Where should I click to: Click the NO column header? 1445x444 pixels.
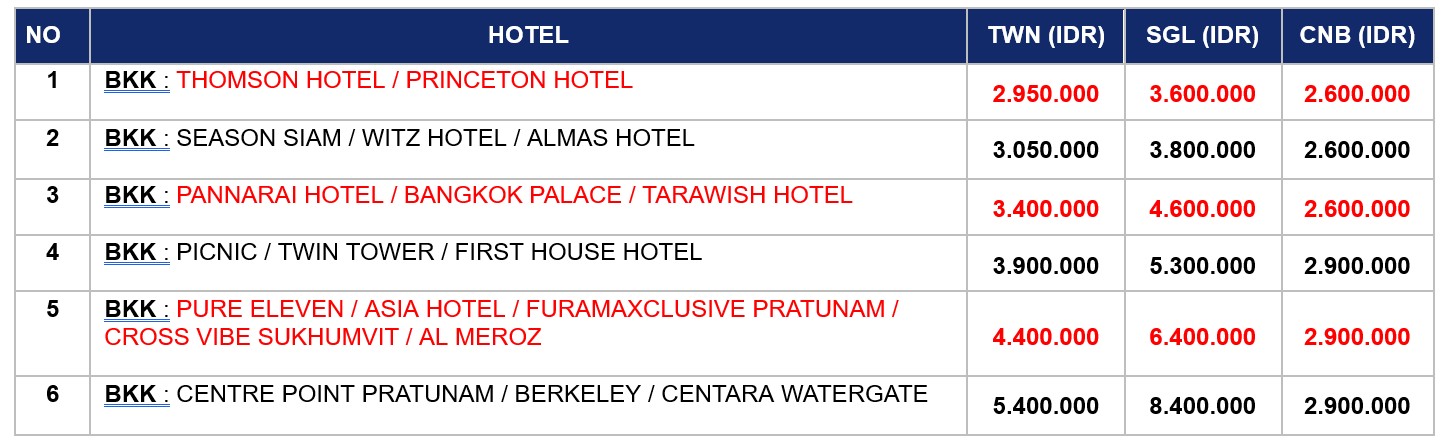tap(44, 36)
